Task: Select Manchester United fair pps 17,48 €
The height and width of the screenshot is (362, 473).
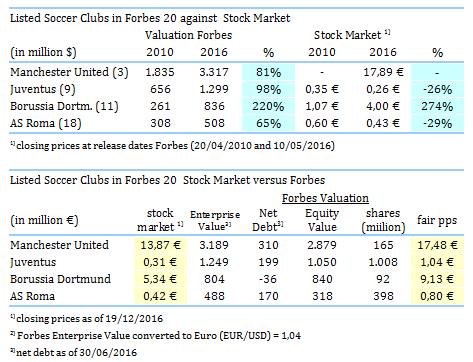Action: (x=437, y=245)
